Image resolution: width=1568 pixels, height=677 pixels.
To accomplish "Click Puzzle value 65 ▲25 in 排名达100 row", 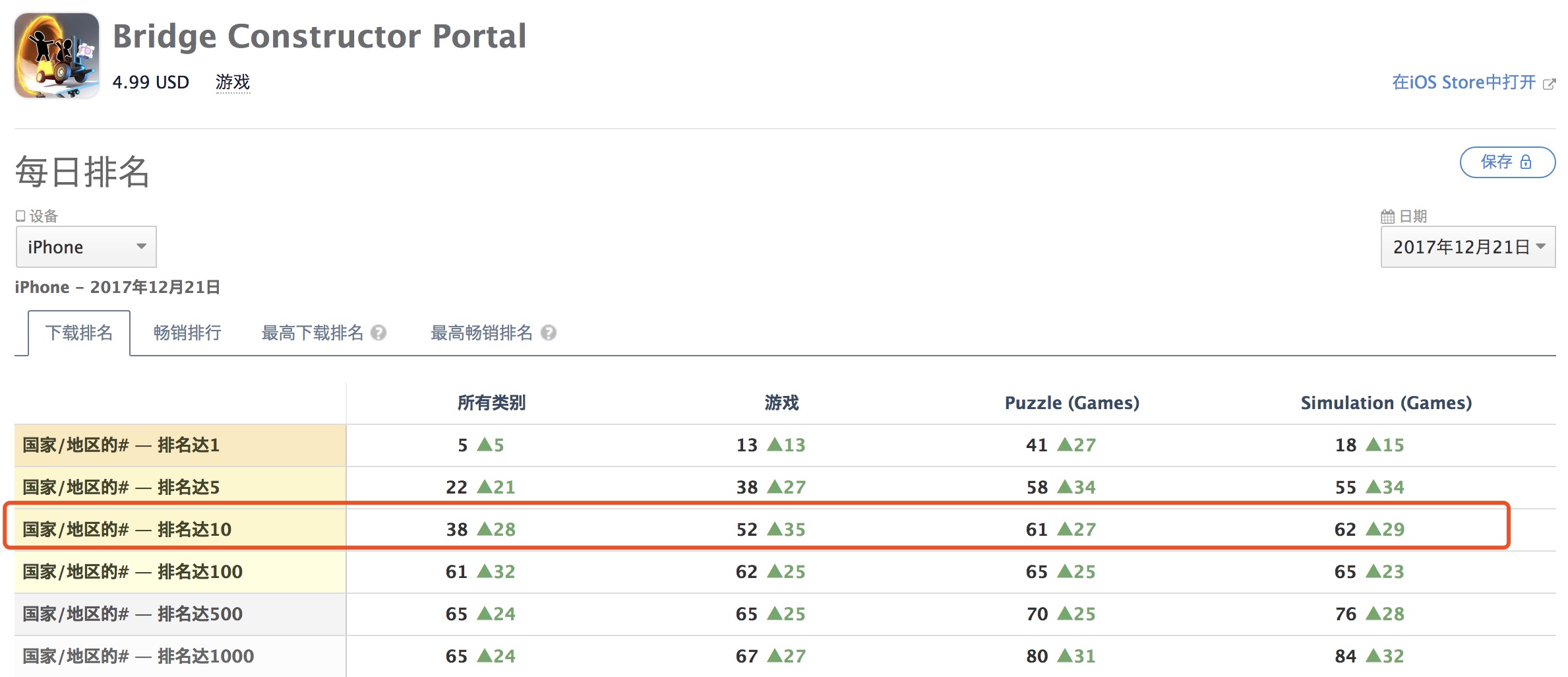I will [x=1061, y=572].
